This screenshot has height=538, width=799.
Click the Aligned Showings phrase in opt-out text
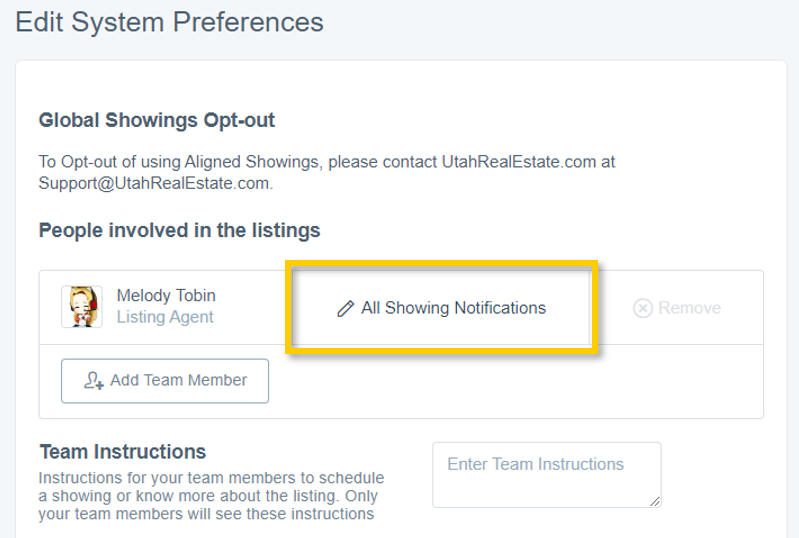pos(258,161)
